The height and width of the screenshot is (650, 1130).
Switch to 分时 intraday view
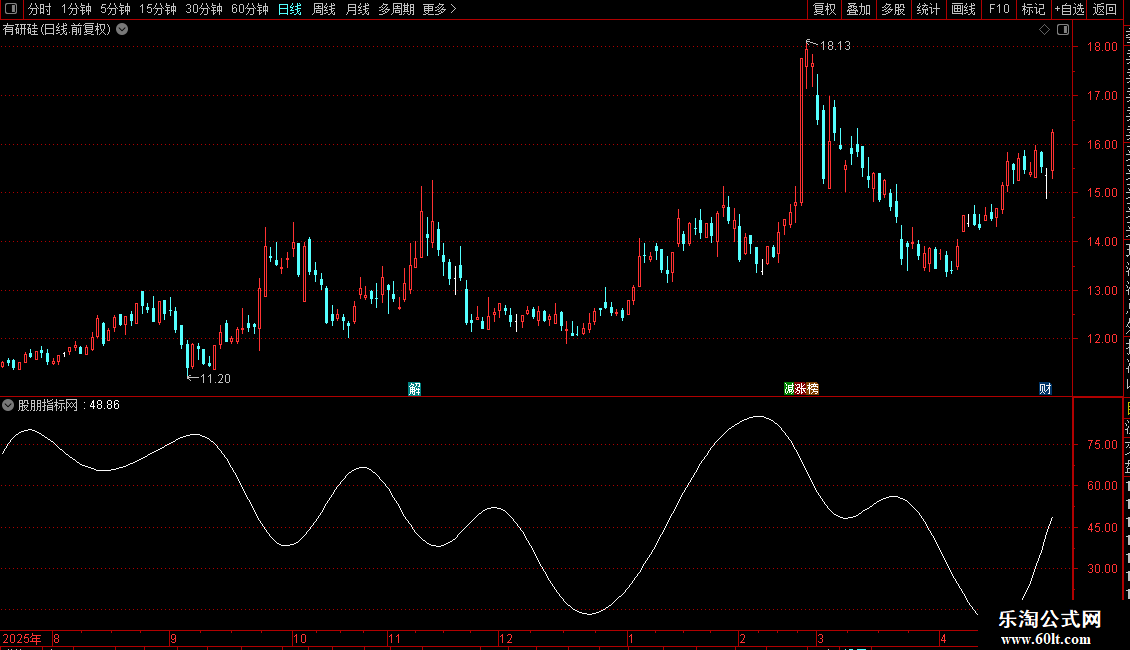(x=40, y=9)
